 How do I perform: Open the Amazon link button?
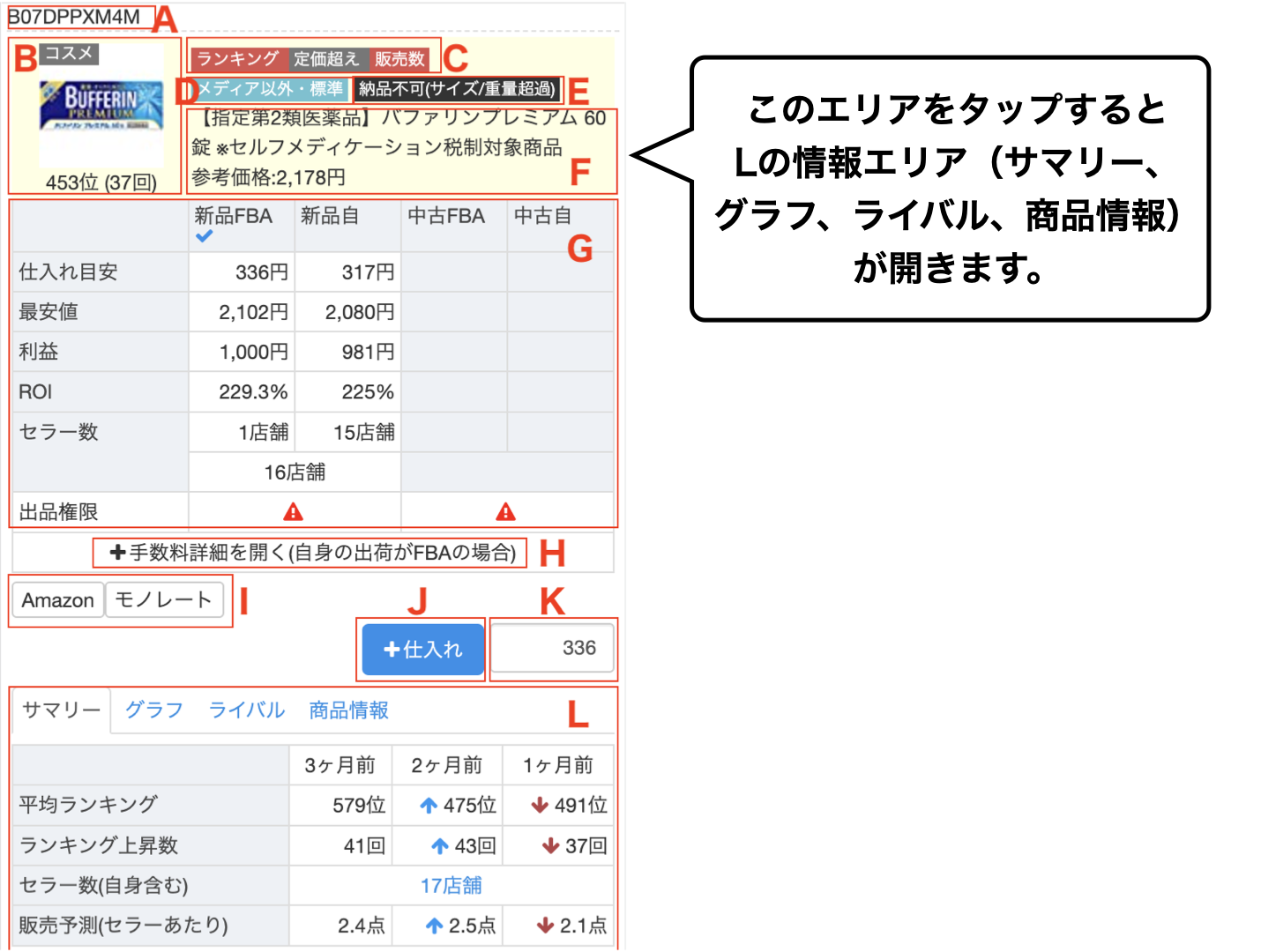[x=58, y=600]
